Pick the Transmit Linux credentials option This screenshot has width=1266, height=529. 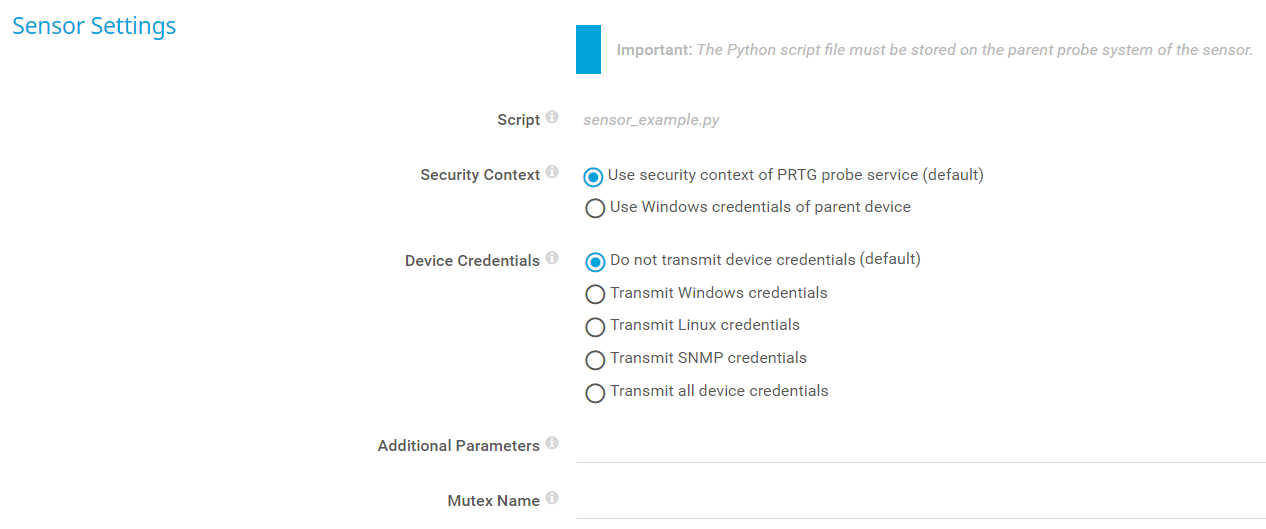pos(595,327)
